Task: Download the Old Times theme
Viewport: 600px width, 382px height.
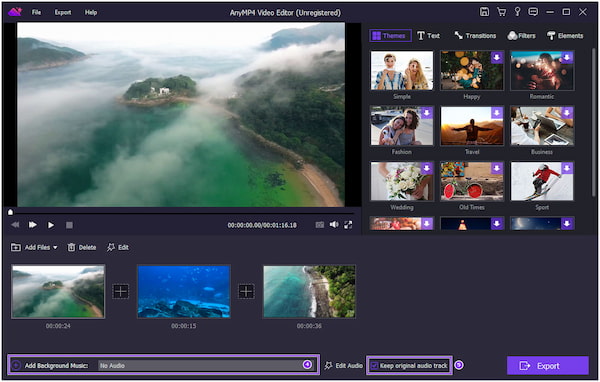Action: pyautogui.click(x=497, y=168)
